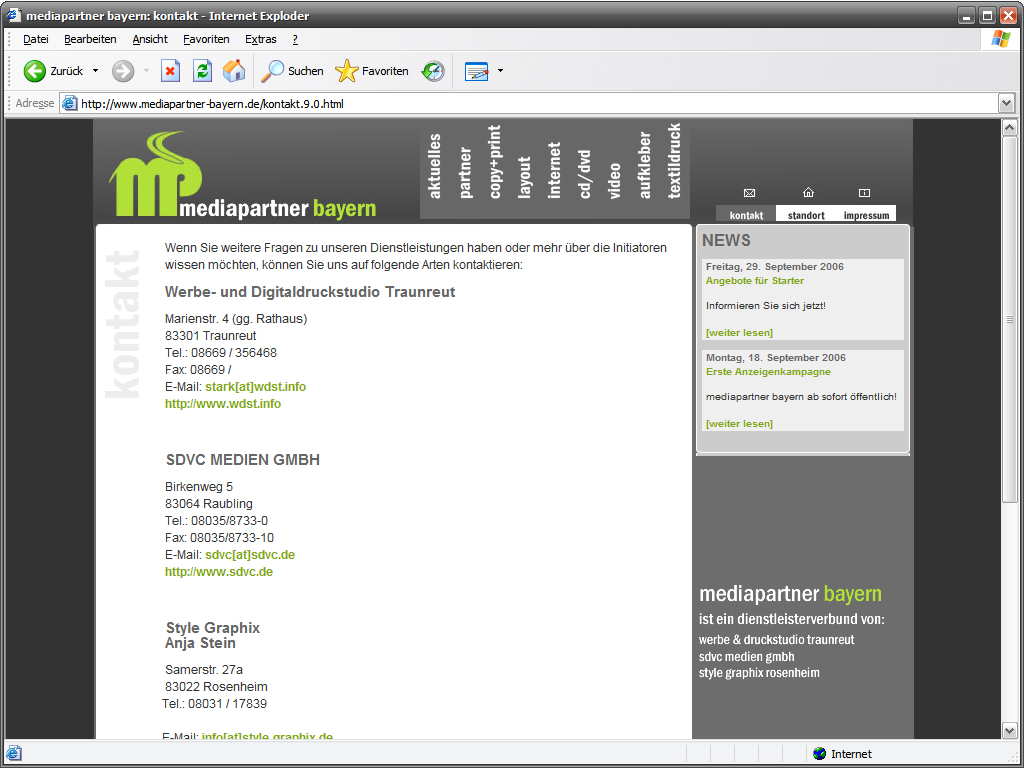Open the copy+print navigation item
1024x768 pixels.
[494, 161]
